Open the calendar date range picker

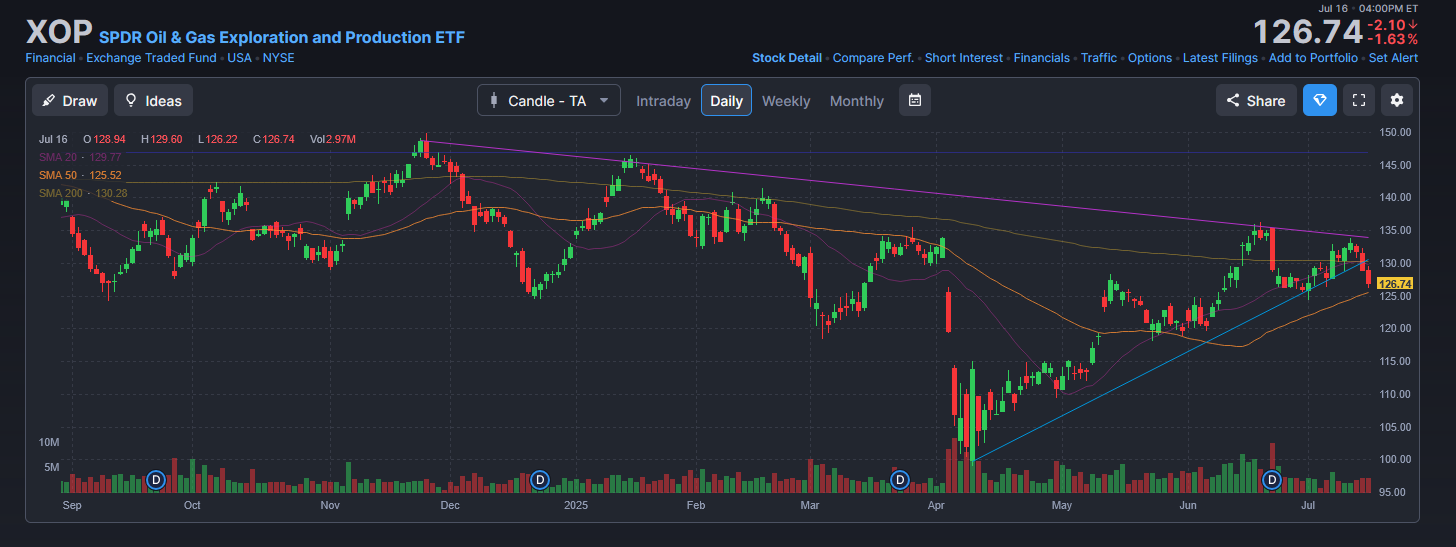pos(915,100)
